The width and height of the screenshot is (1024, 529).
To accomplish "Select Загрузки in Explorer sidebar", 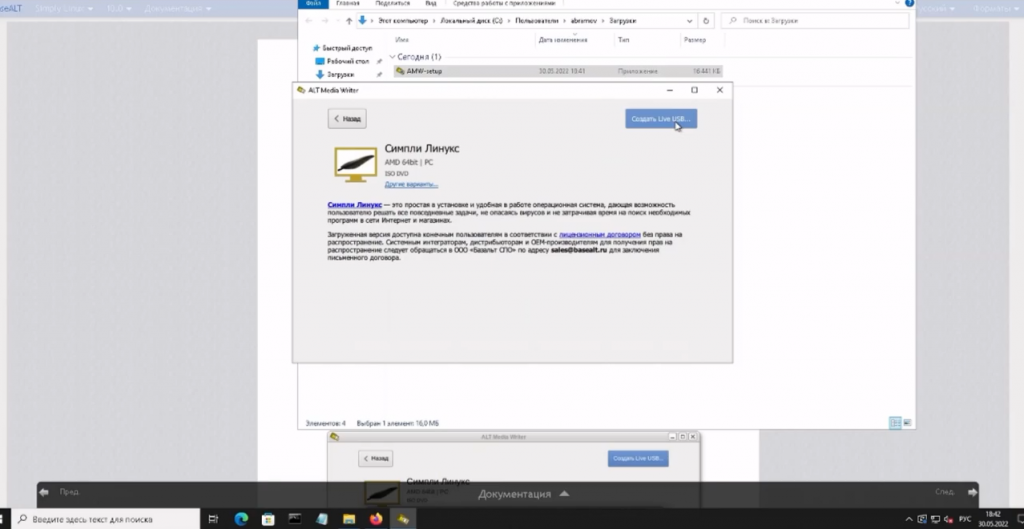I will [340, 74].
